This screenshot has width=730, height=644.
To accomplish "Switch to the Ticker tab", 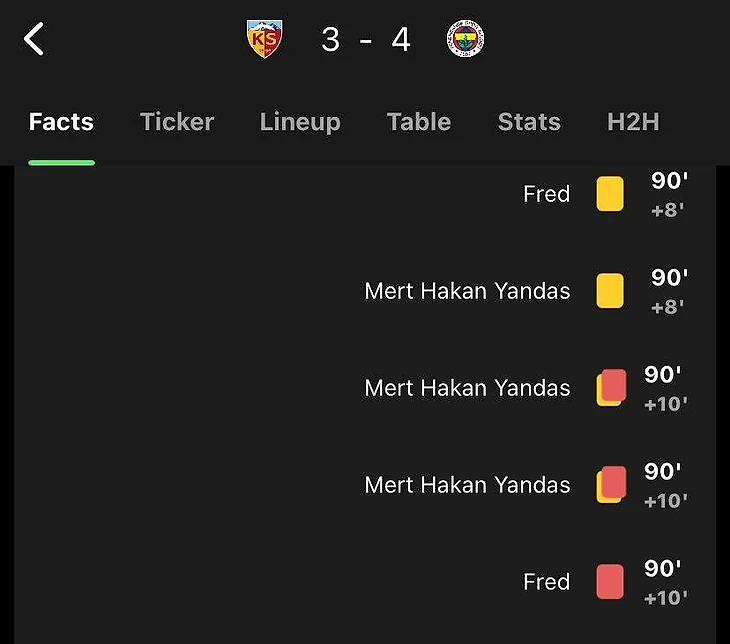I will tap(177, 122).
